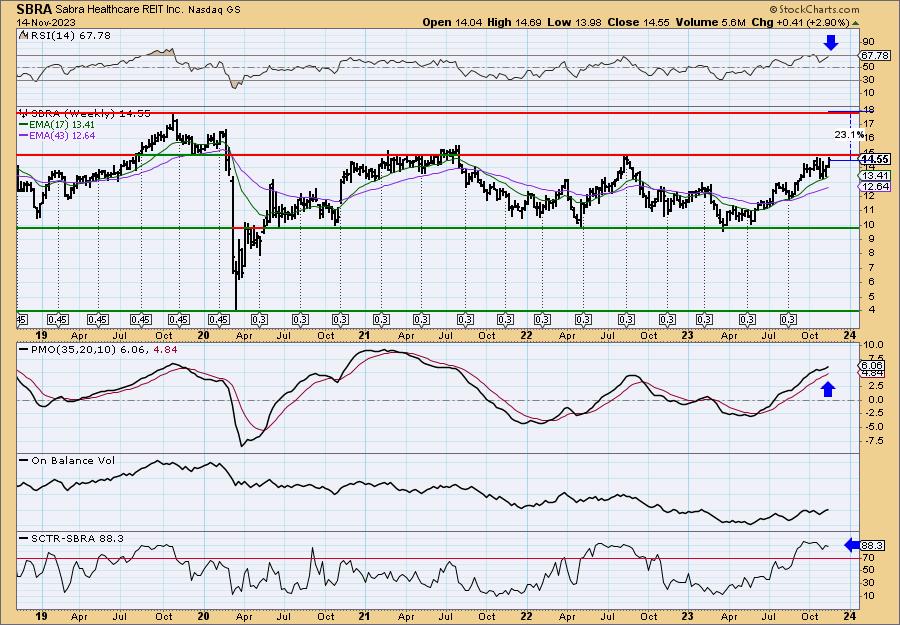Click the 18 level on price axis
The width and height of the screenshot is (900, 625).
(x=867, y=110)
